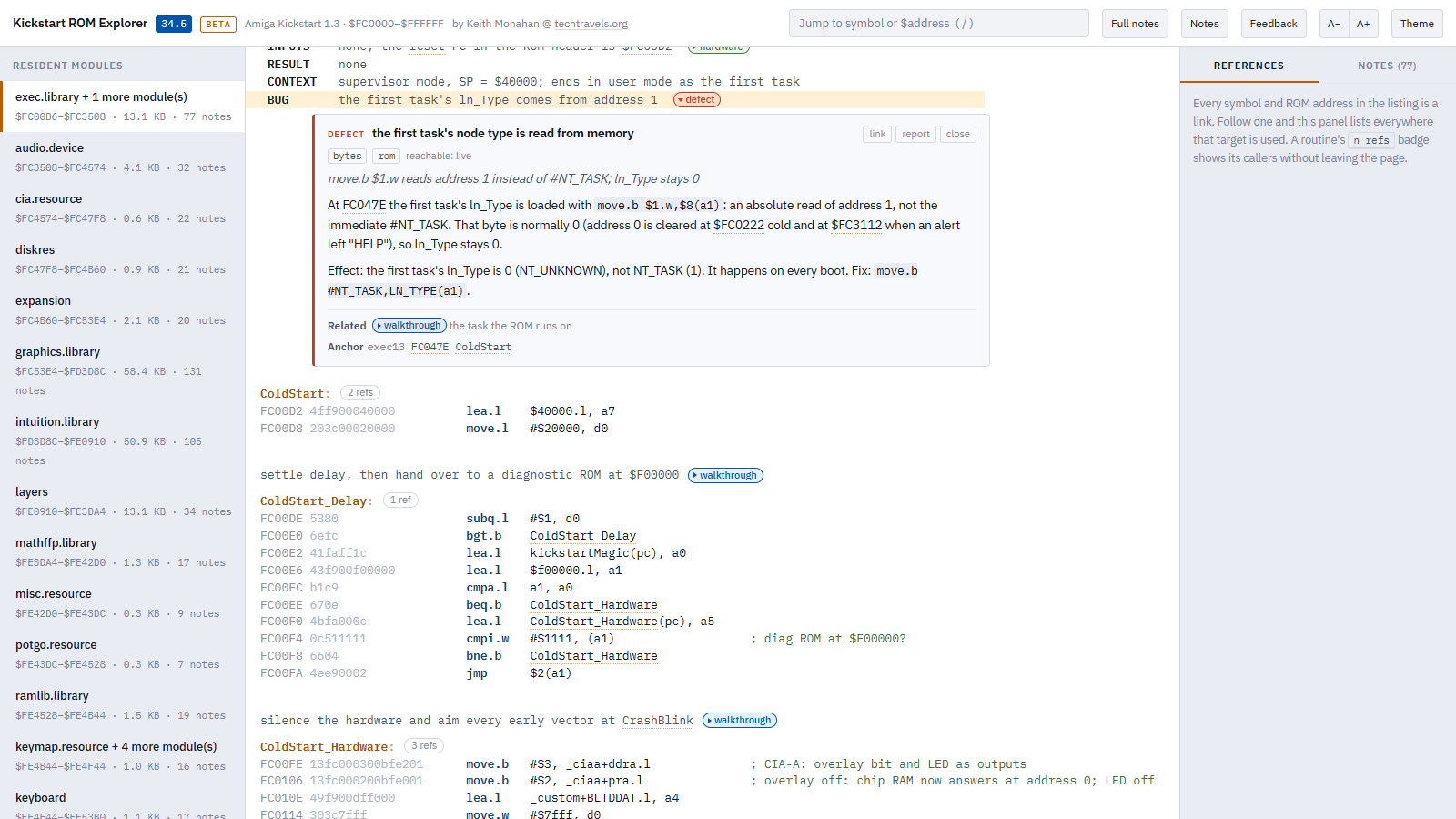The width and height of the screenshot is (1456, 819).
Task: Toggle the Theme button
Action: coord(1417,24)
